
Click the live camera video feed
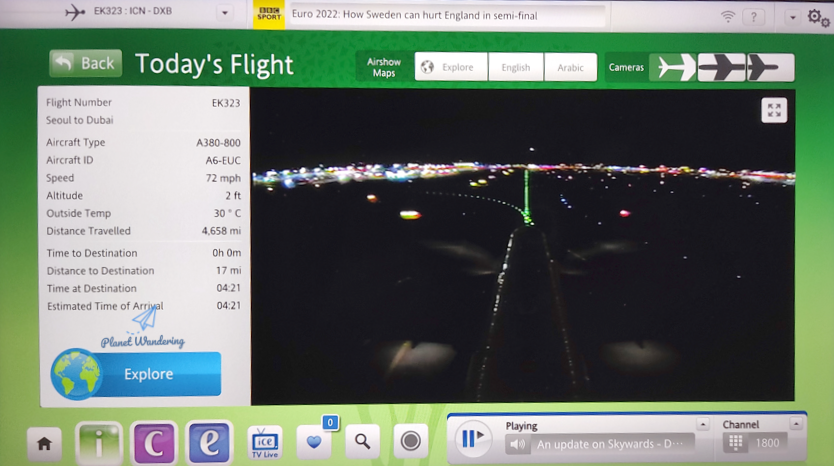click(x=523, y=245)
